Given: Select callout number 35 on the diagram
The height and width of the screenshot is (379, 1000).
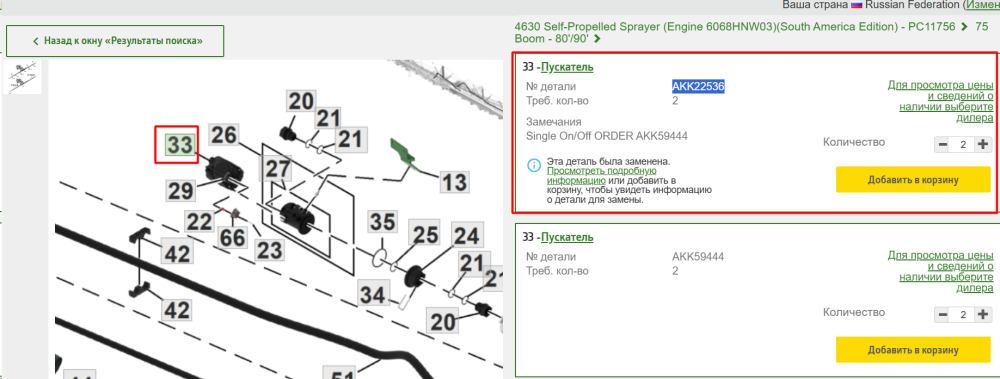Looking at the screenshot, I should 383,223.
